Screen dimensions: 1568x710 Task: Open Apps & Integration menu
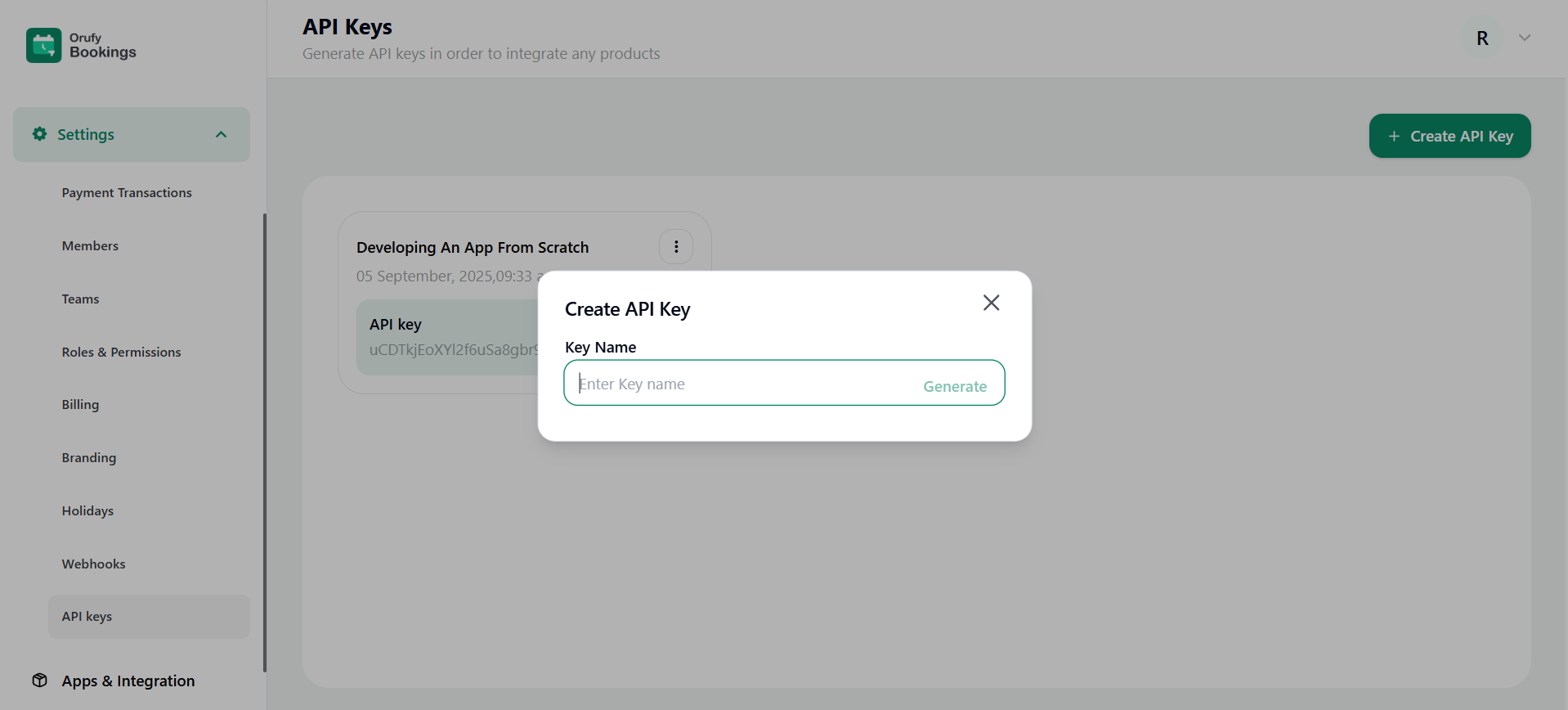(x=128, y=681)
